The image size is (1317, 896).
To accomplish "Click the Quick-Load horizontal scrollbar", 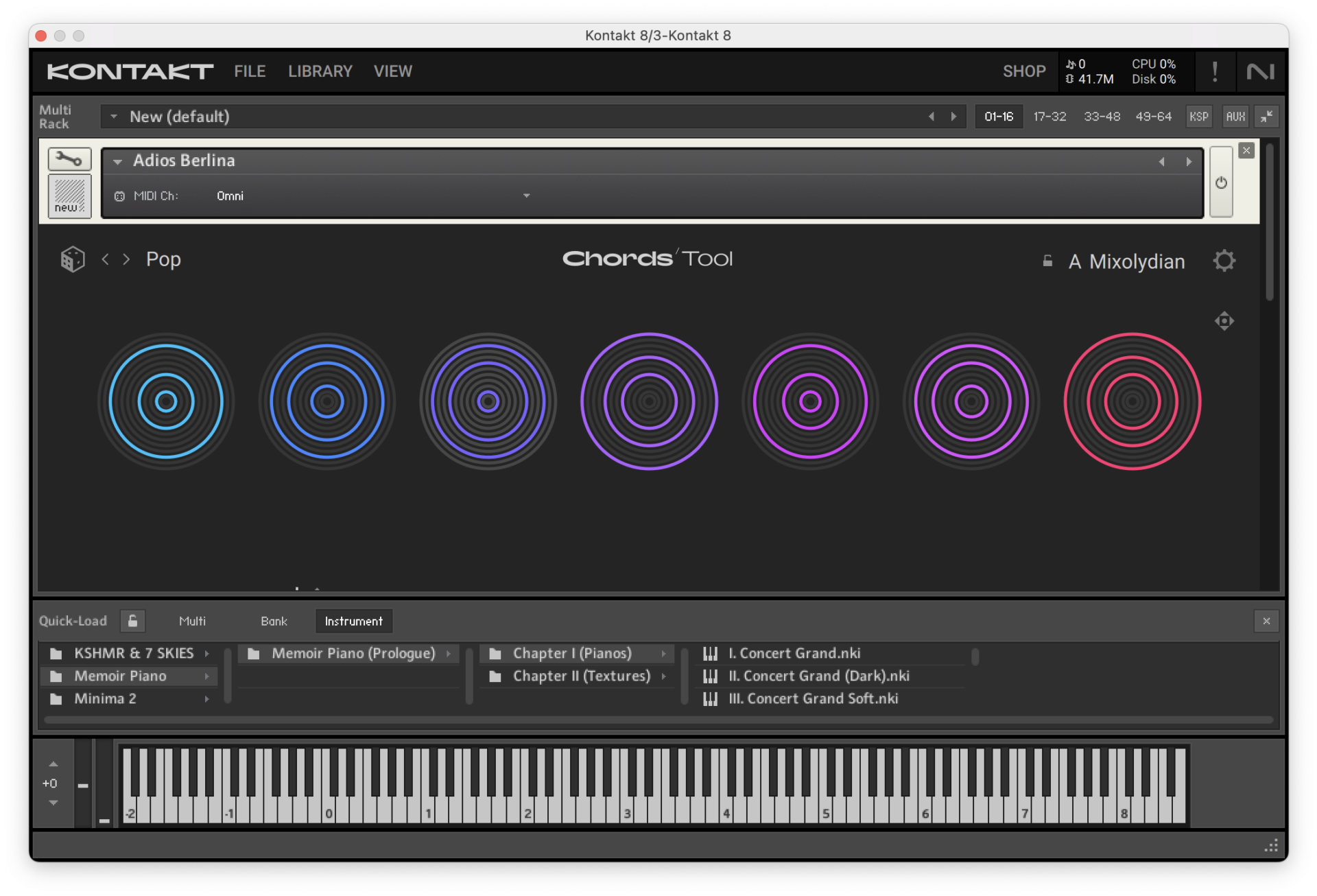I will click(658, 720).
